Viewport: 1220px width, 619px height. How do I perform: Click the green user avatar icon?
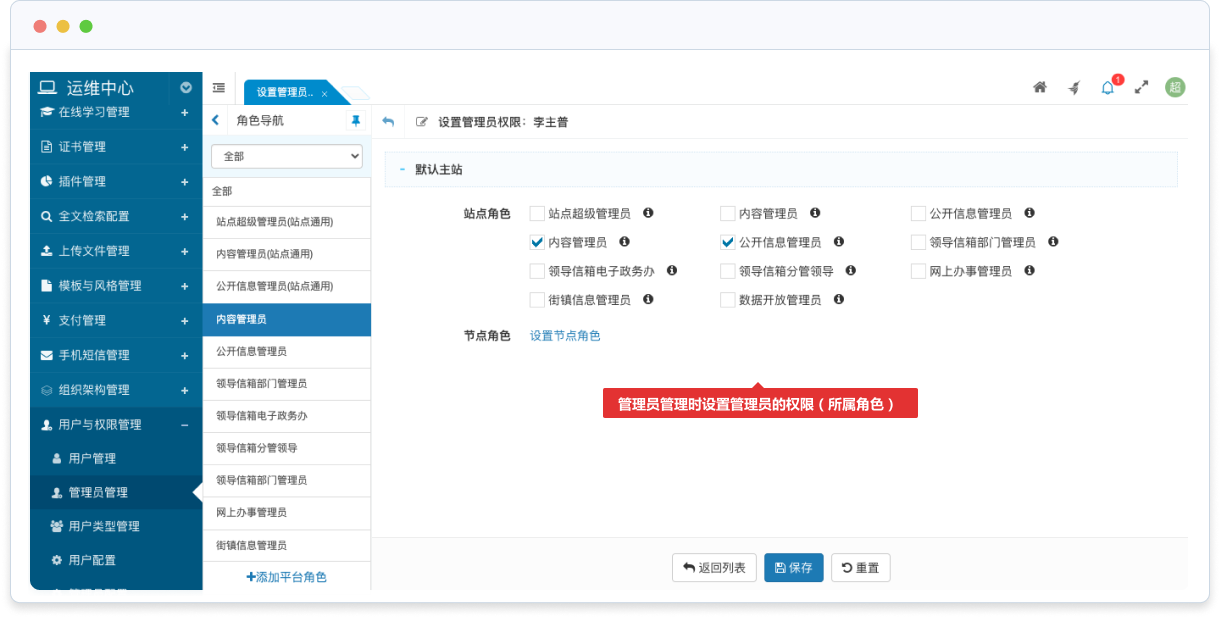(x=1175, y=88)
